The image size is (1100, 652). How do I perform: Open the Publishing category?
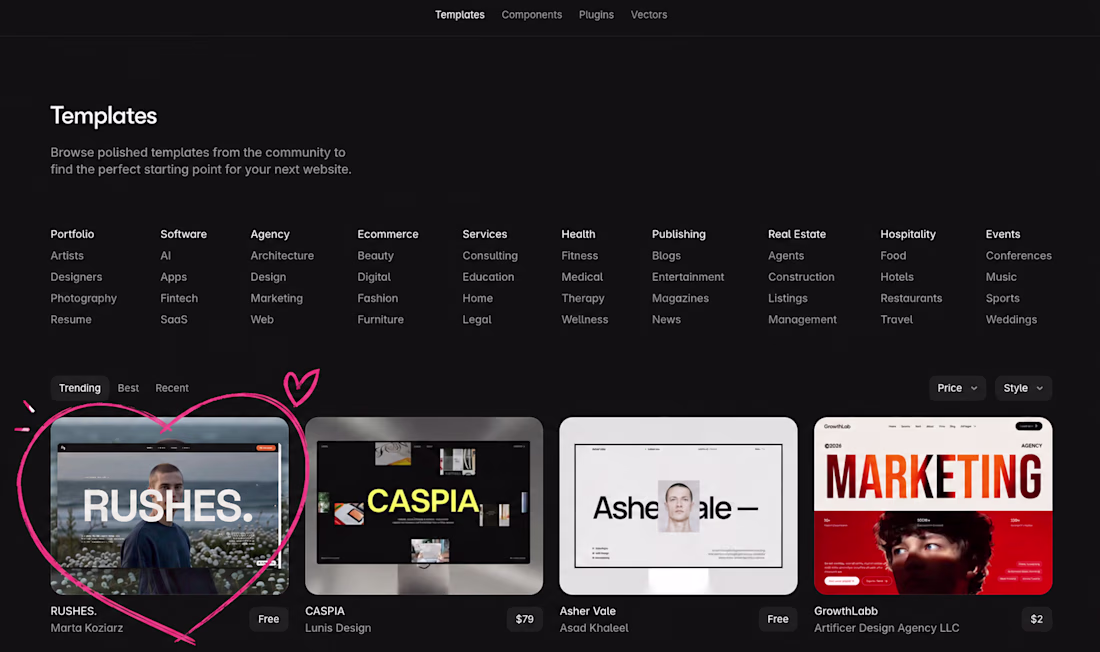pyautogui.click(x=679, y=234)
